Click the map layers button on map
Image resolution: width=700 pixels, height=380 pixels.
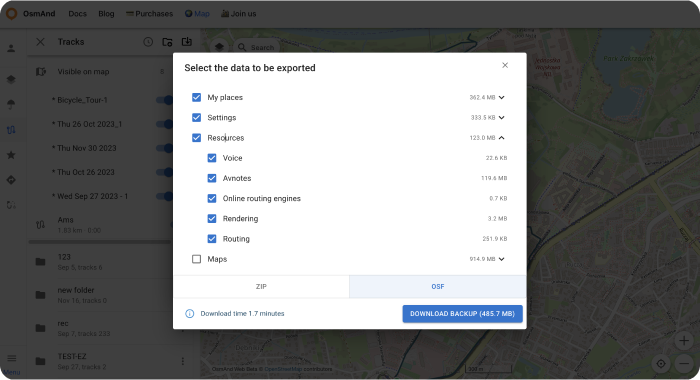pyautogui.click(x=219, y=47)
